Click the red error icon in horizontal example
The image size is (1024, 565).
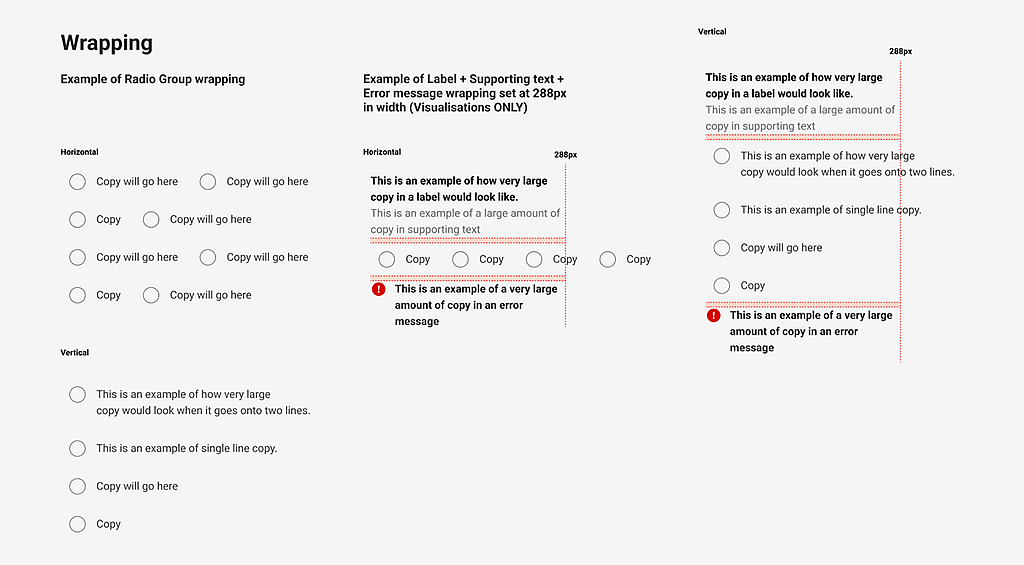[x=378, y=289]
